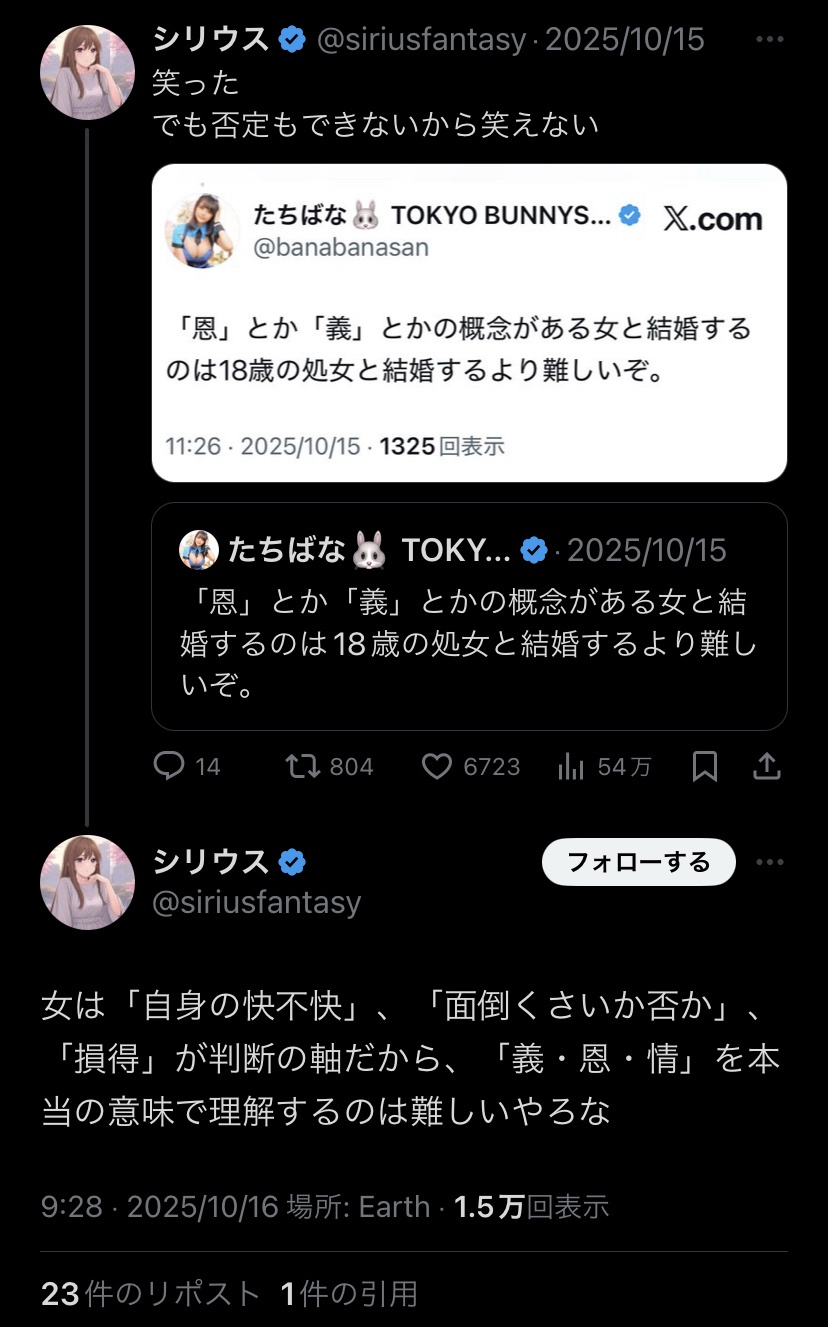828x1327 pixels.
Task: Open the embedded X.com screenshot image
Action: 468,322
